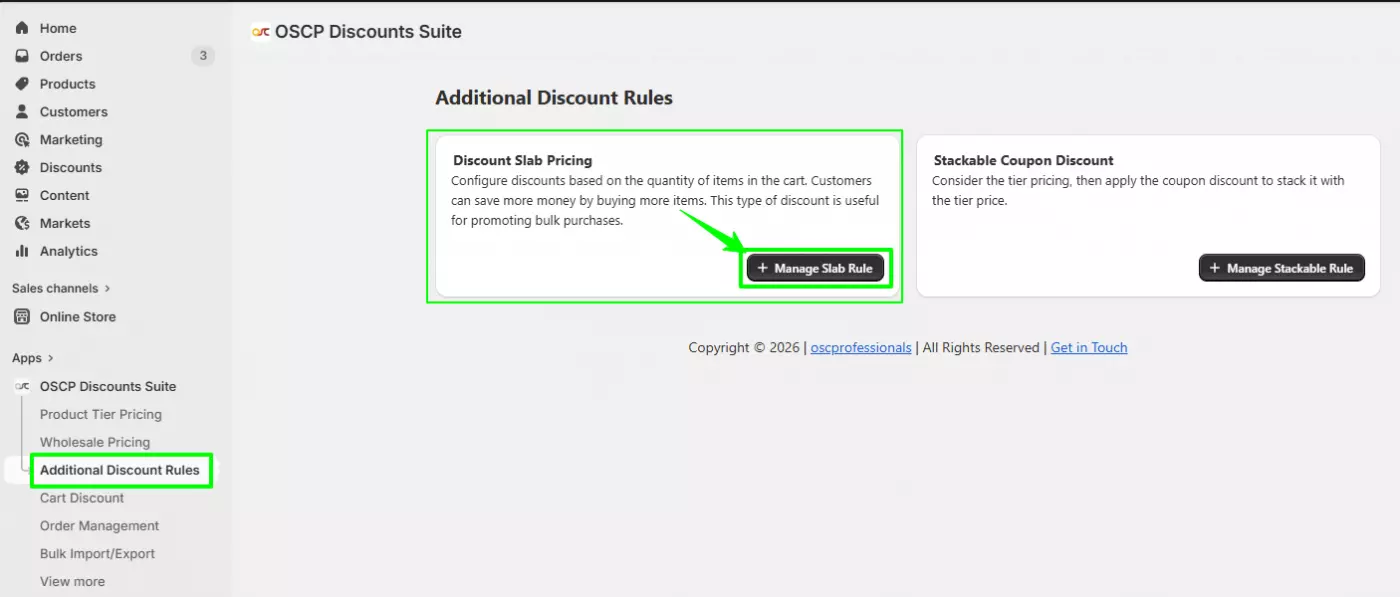The height and width of the screenshot is (597, 1400).
Task: Go to Cart Discount page
Action: 82,498
